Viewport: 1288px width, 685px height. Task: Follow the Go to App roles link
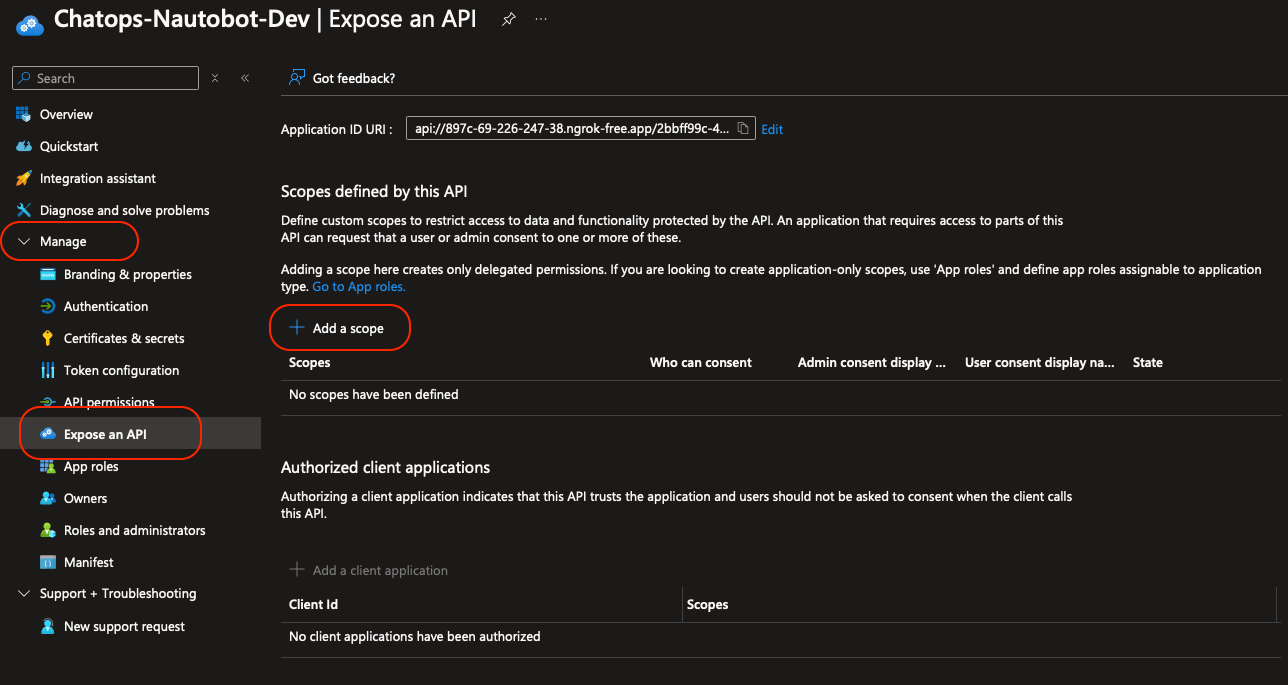tap(359, 286)
